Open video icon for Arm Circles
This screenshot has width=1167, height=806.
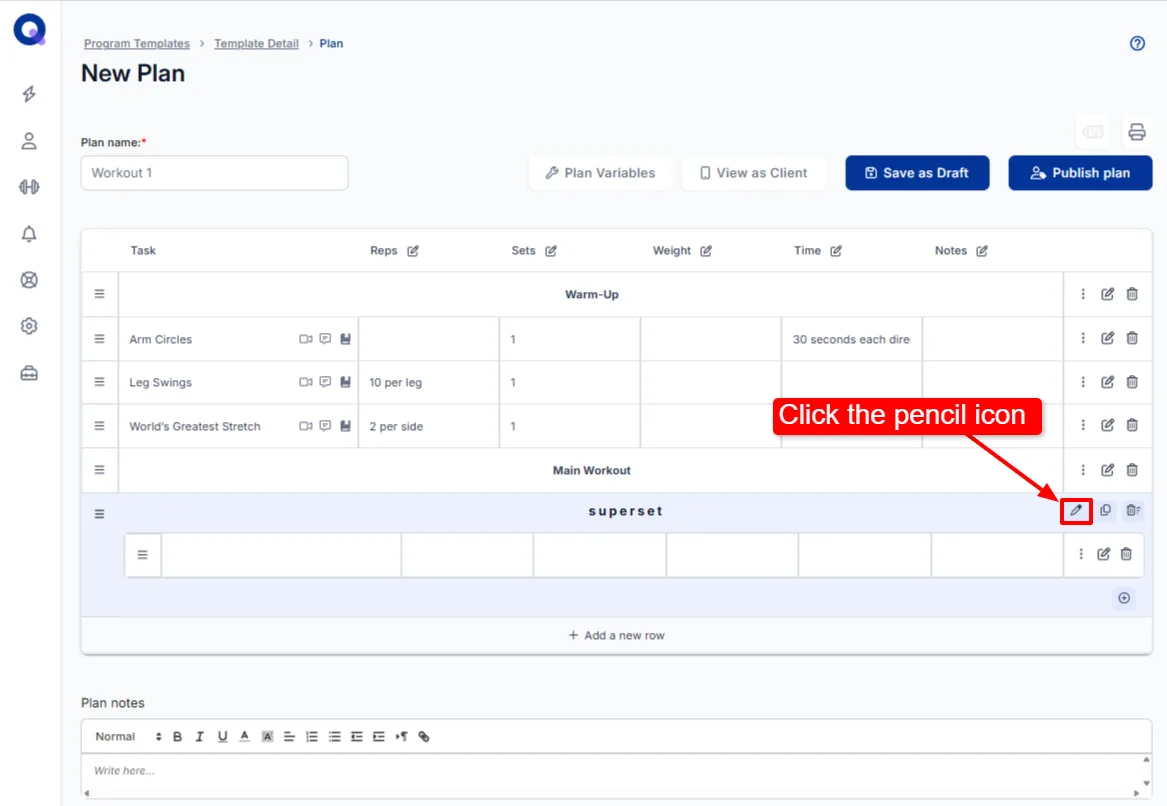pyautogui.click(x=306, y=339)
